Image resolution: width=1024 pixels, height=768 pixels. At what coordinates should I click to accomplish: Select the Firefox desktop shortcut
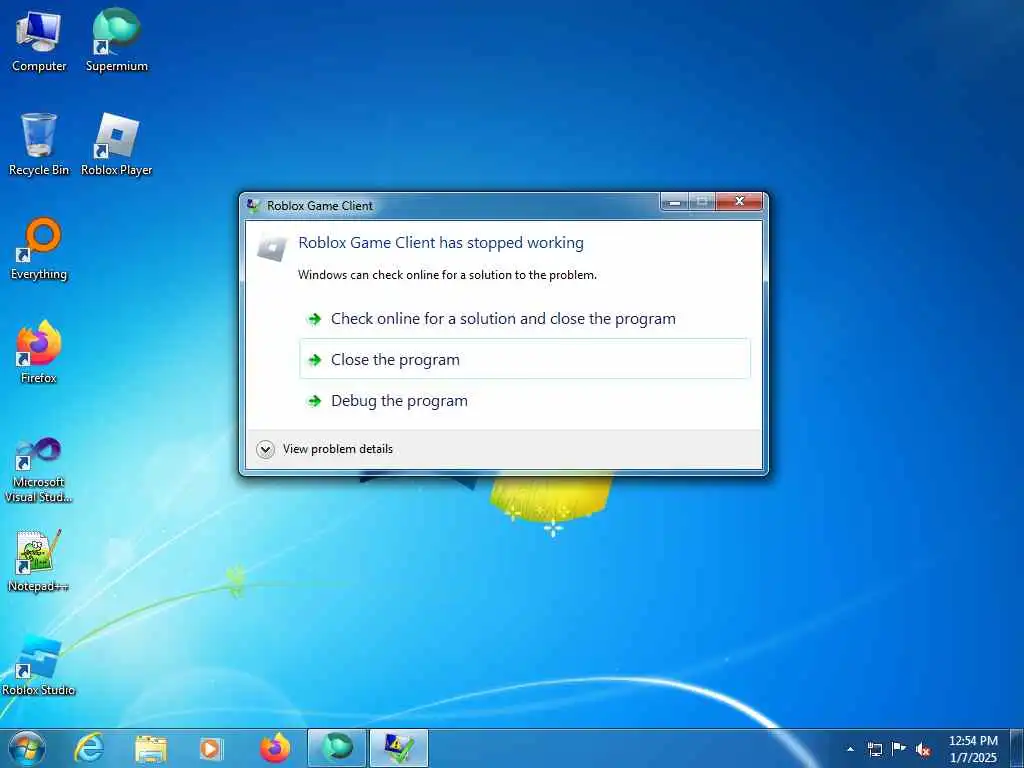tap(39, 352)
